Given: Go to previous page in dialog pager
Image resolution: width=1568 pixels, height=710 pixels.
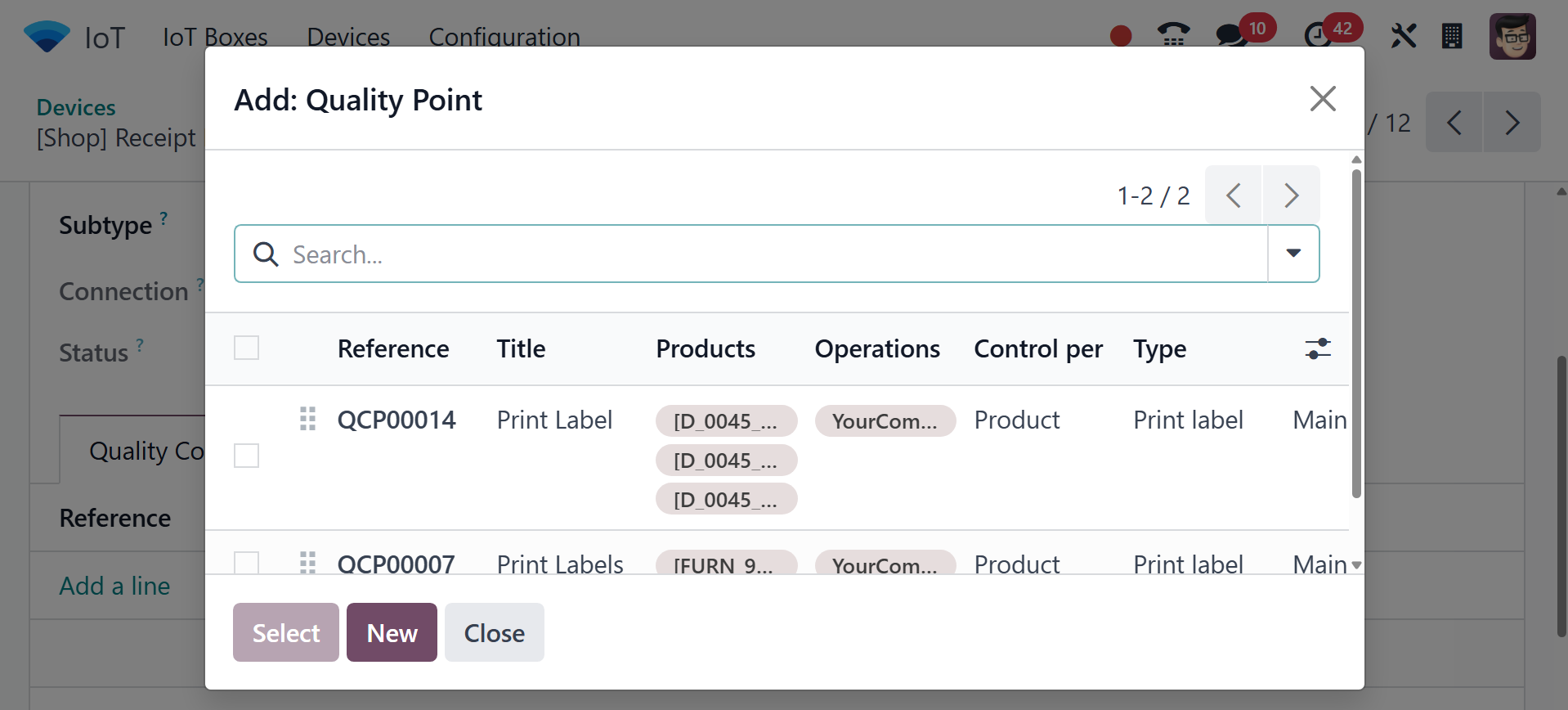Looking at the screenshot, I should click(x=1234, y=195).
